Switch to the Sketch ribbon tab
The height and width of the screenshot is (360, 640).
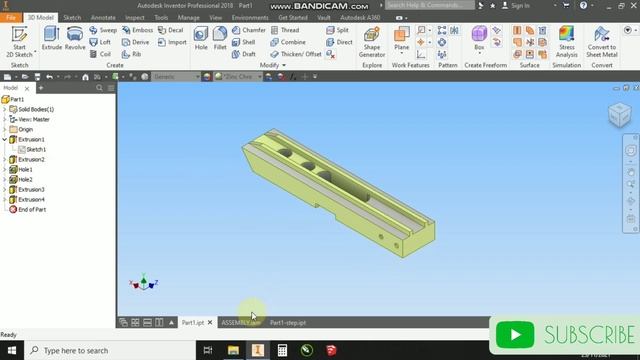72,18
